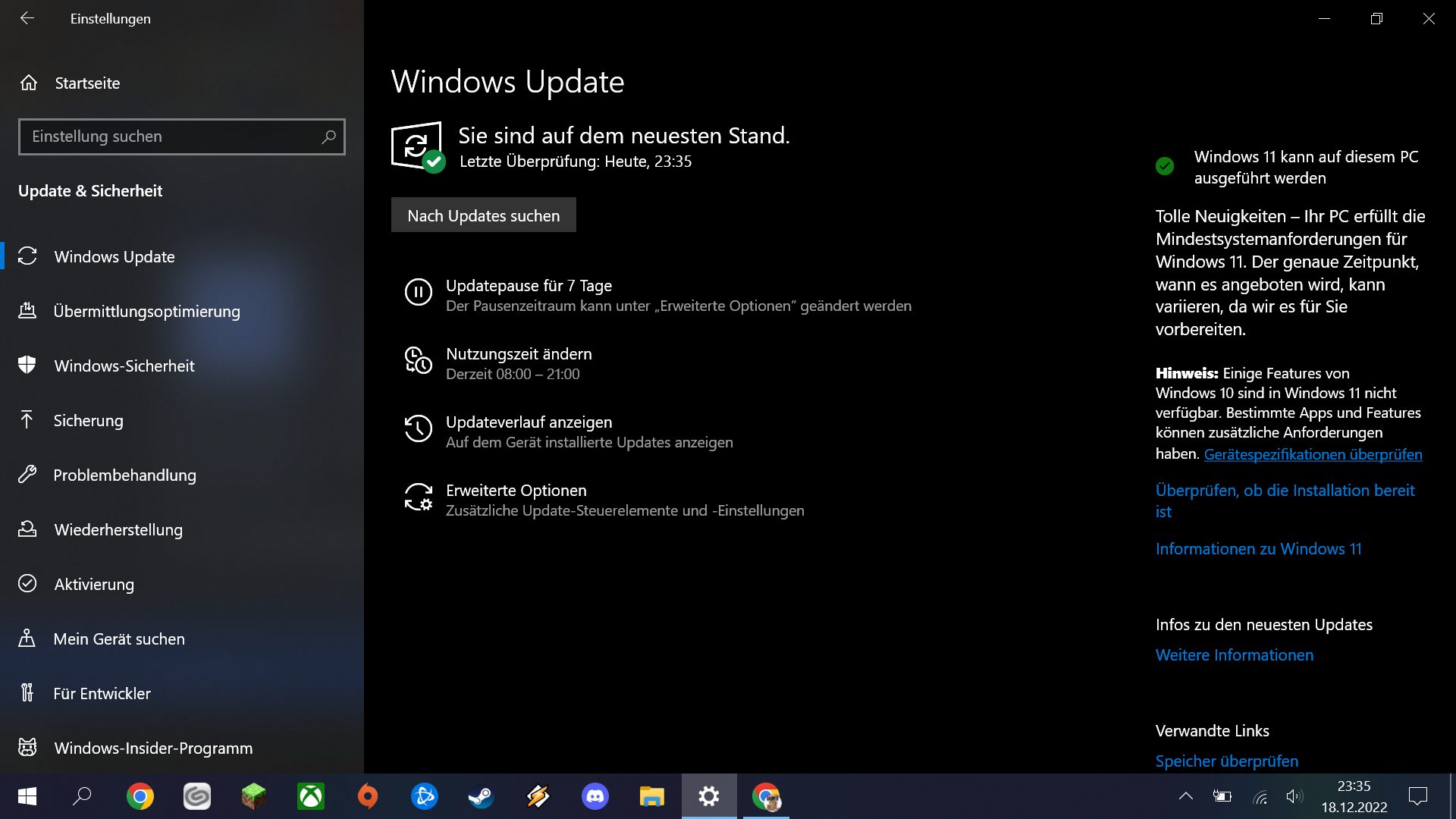
Task: Open Minecraft grass block taskbar icon
Action: coord(254,796)
